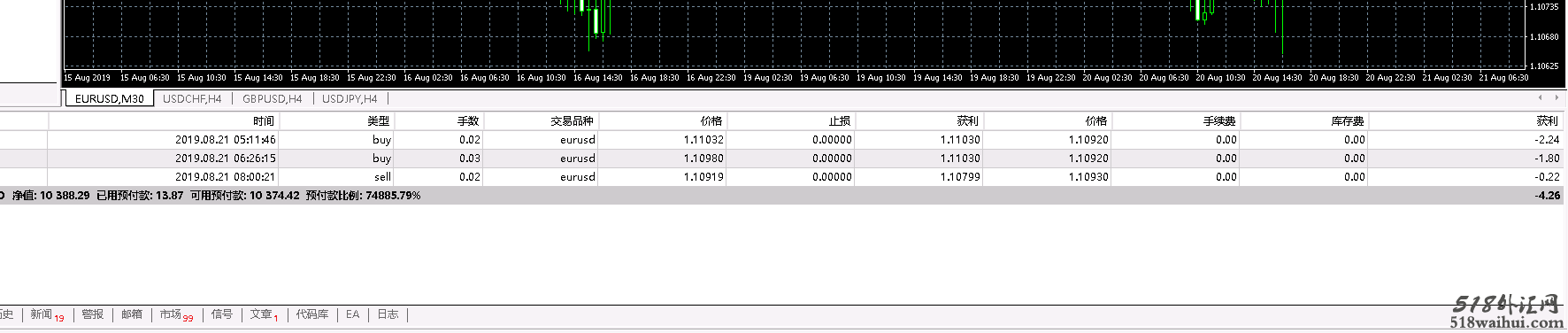The width and height of the screenshot is (1568, 333).
Task: Open the 市场 terminal tab
Action: pos(176,314)
